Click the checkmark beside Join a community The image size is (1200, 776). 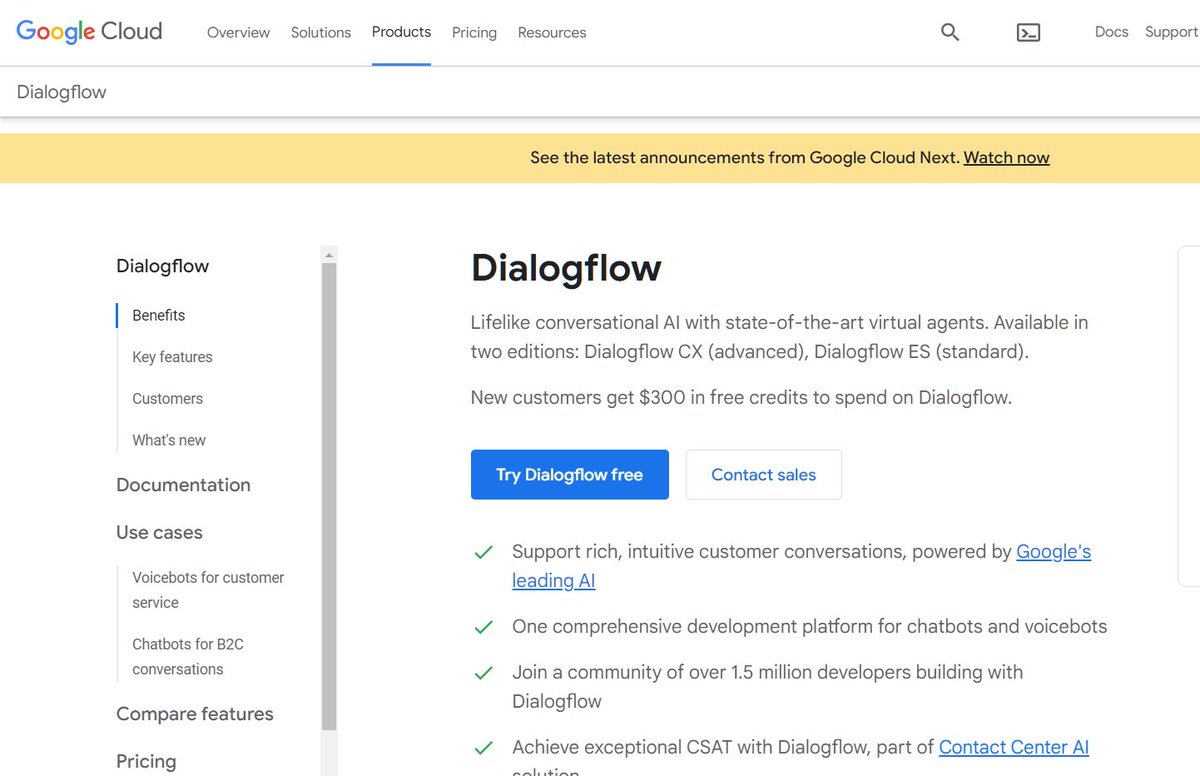pos(484,673)
